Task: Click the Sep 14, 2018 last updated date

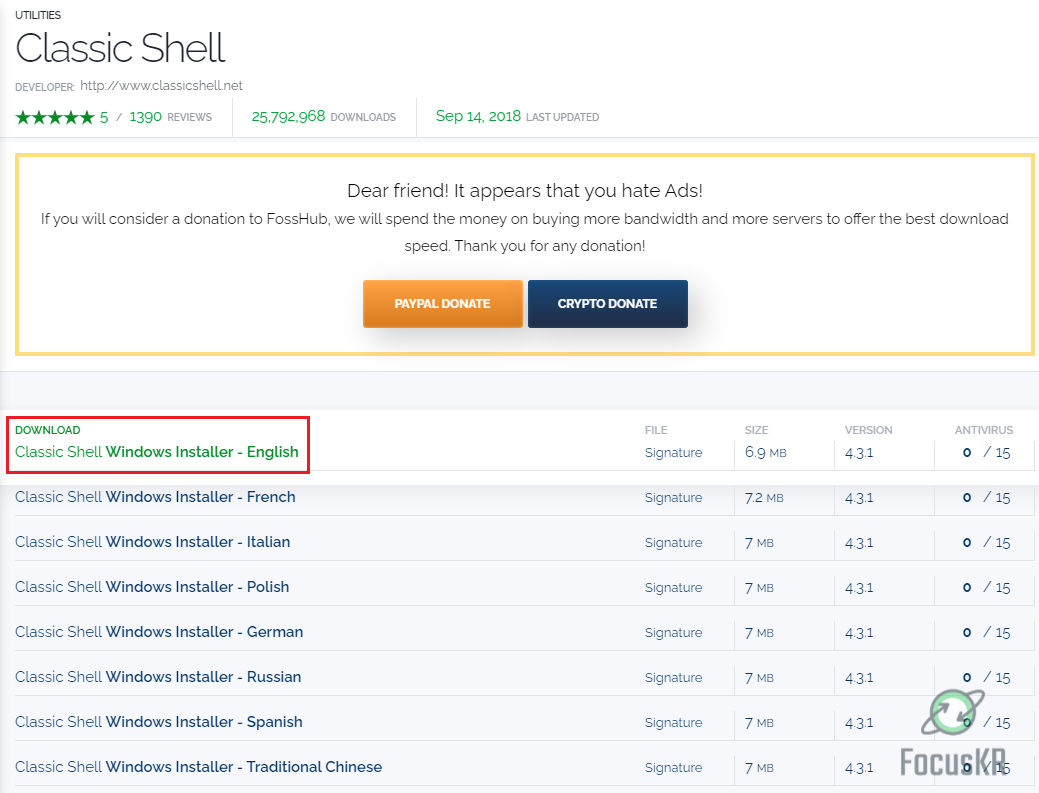Action: pos(517,117)
